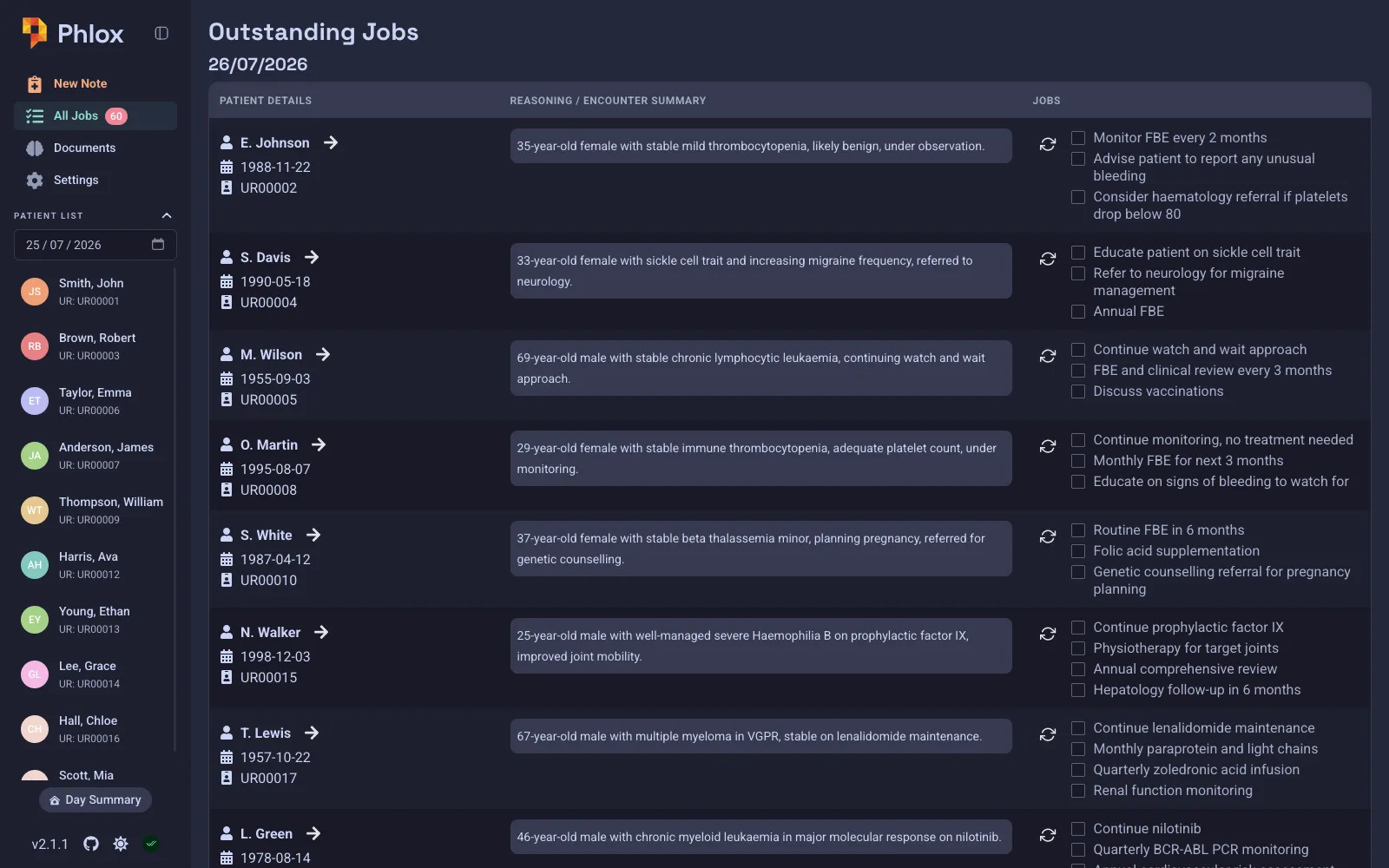Regenerate jobs for O. Martin
Image resolution: width=1389 pixels, height=868 pixels.
(1048, 446)
